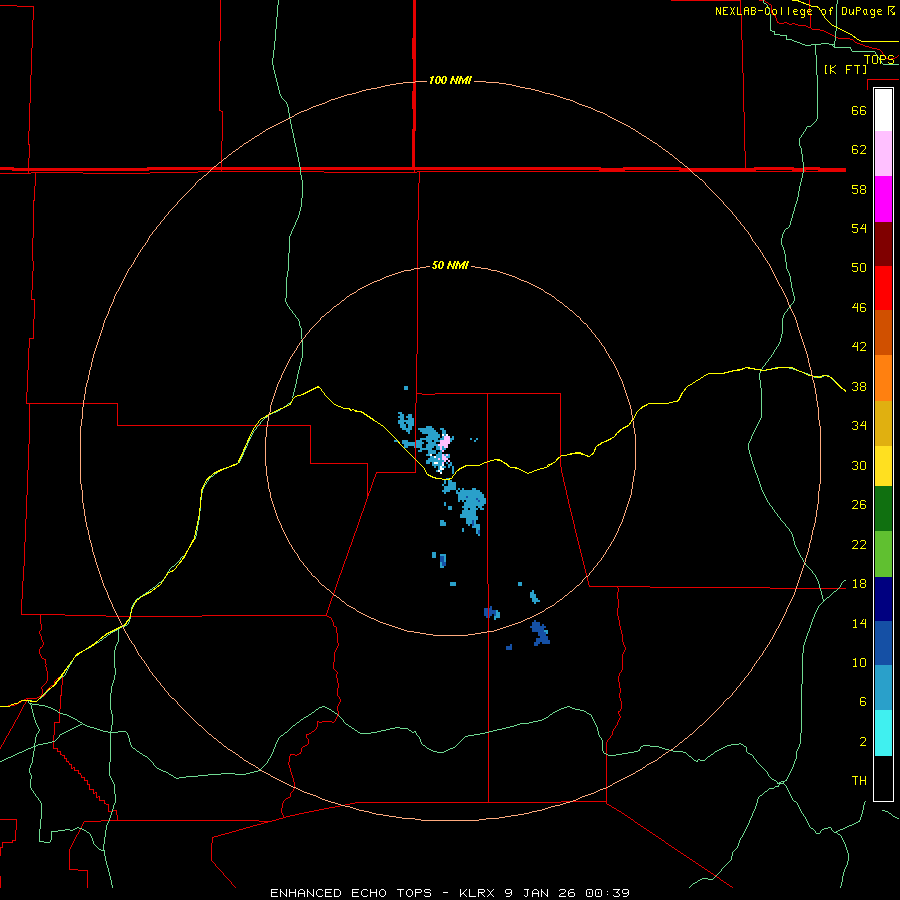
Task: Click the white swatch in the TOPS legend
Action: pos(883,110)
